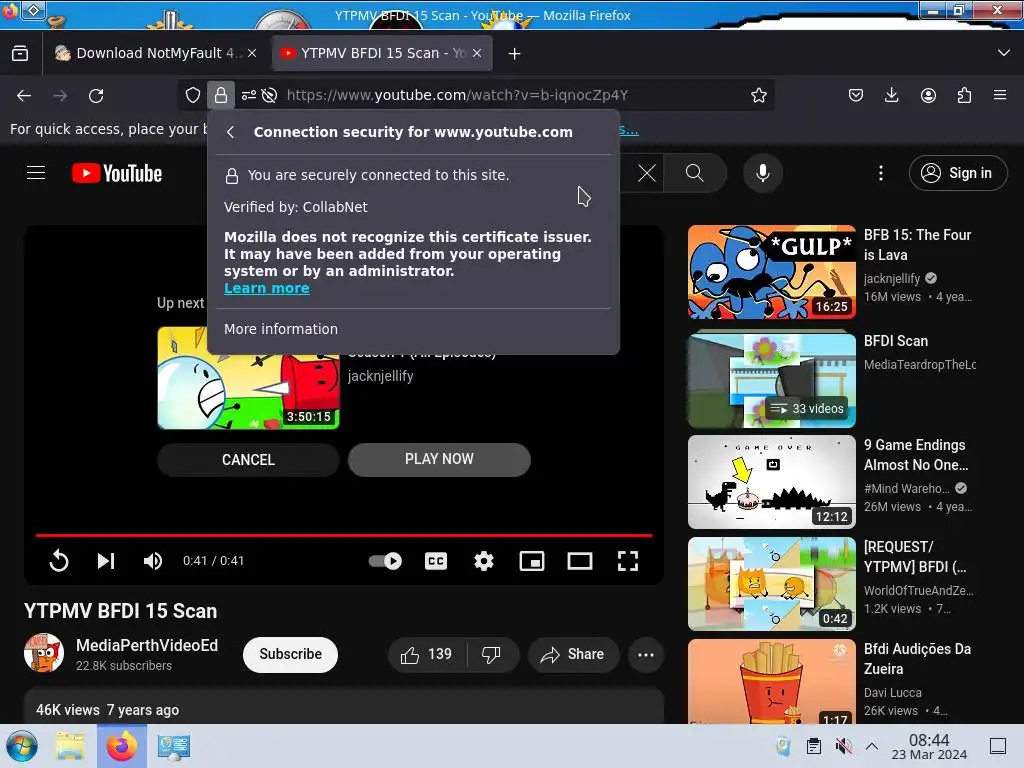This screenshot has width=1024, height=768.
Task: Start voice search with the microphone
Action: pyautogui.click(x=762, y=173)
